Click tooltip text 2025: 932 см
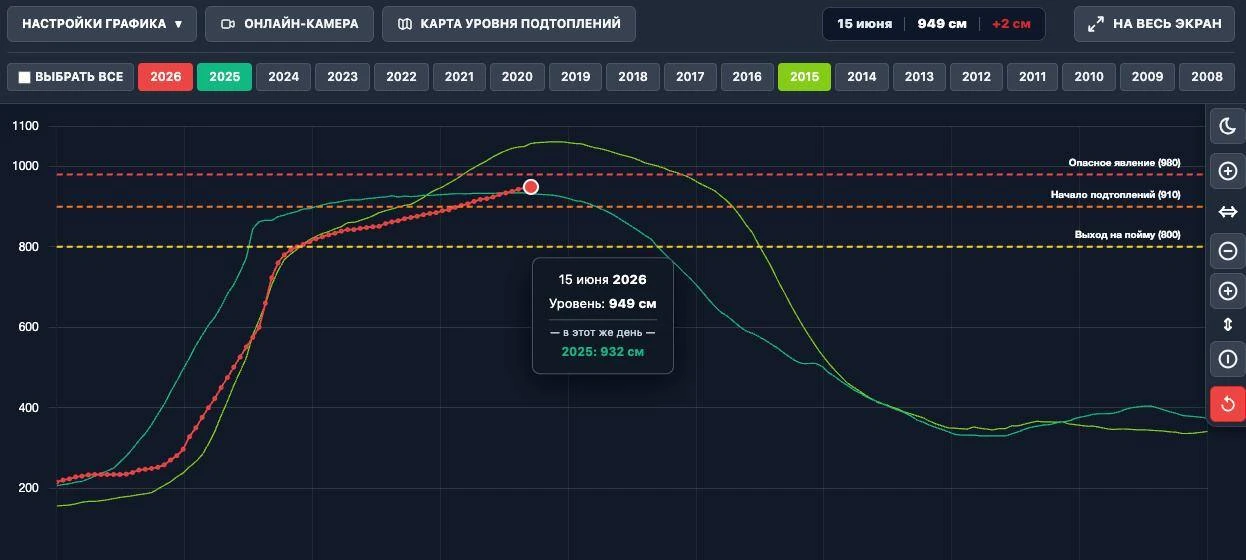The width and height of the screenshot is (1246, 560). pos(603,352)
